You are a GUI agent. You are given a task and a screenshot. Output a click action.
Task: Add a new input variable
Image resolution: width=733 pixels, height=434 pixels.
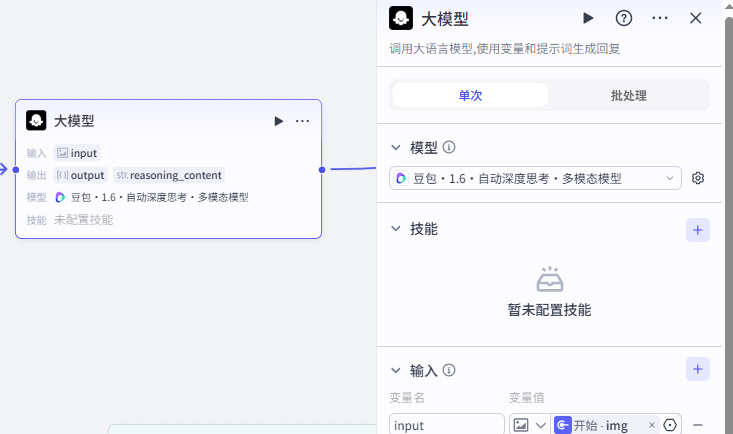(x=698, y=369)
